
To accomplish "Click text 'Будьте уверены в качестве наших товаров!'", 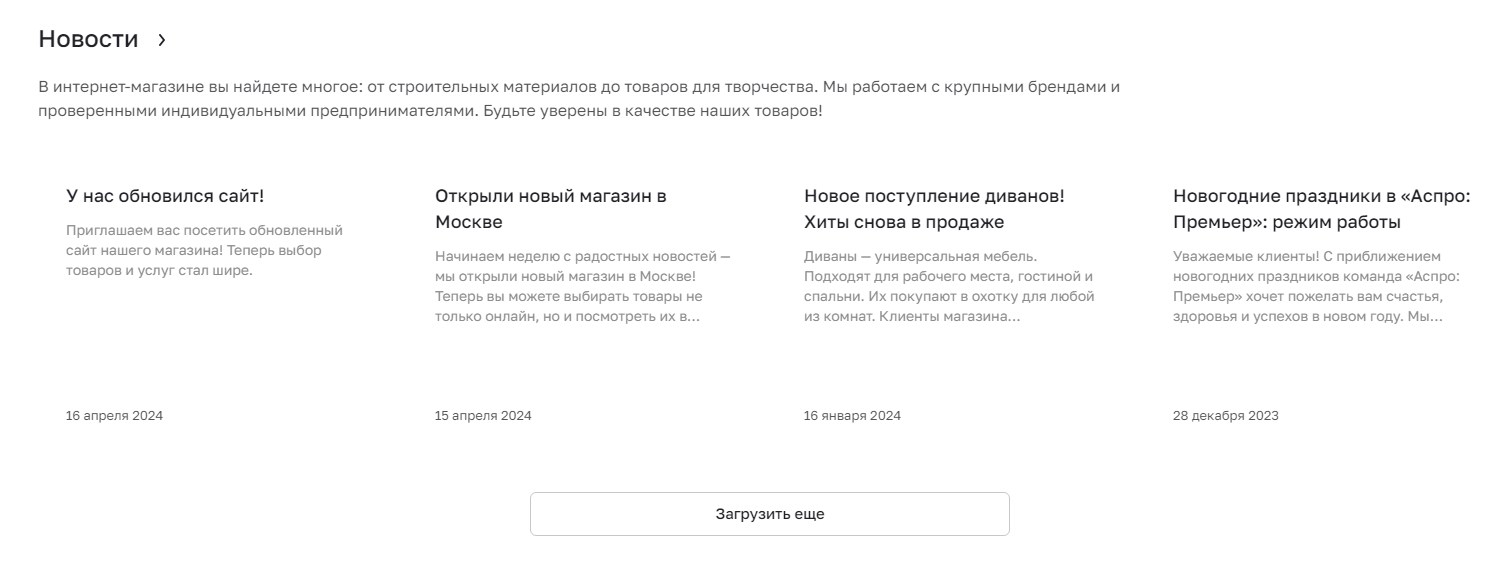I will pyautogui.click(x=653, y=111).
